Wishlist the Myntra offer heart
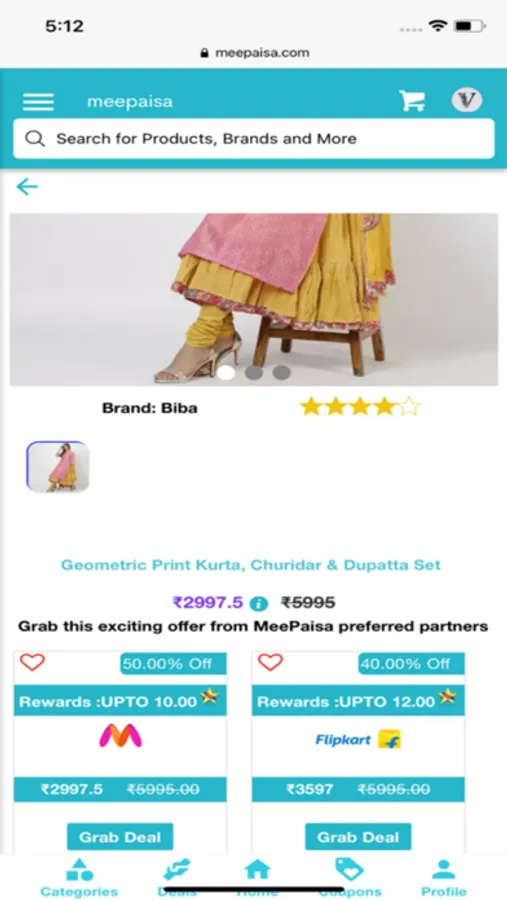This screenshot has height=900, width=507. [32, 662]
